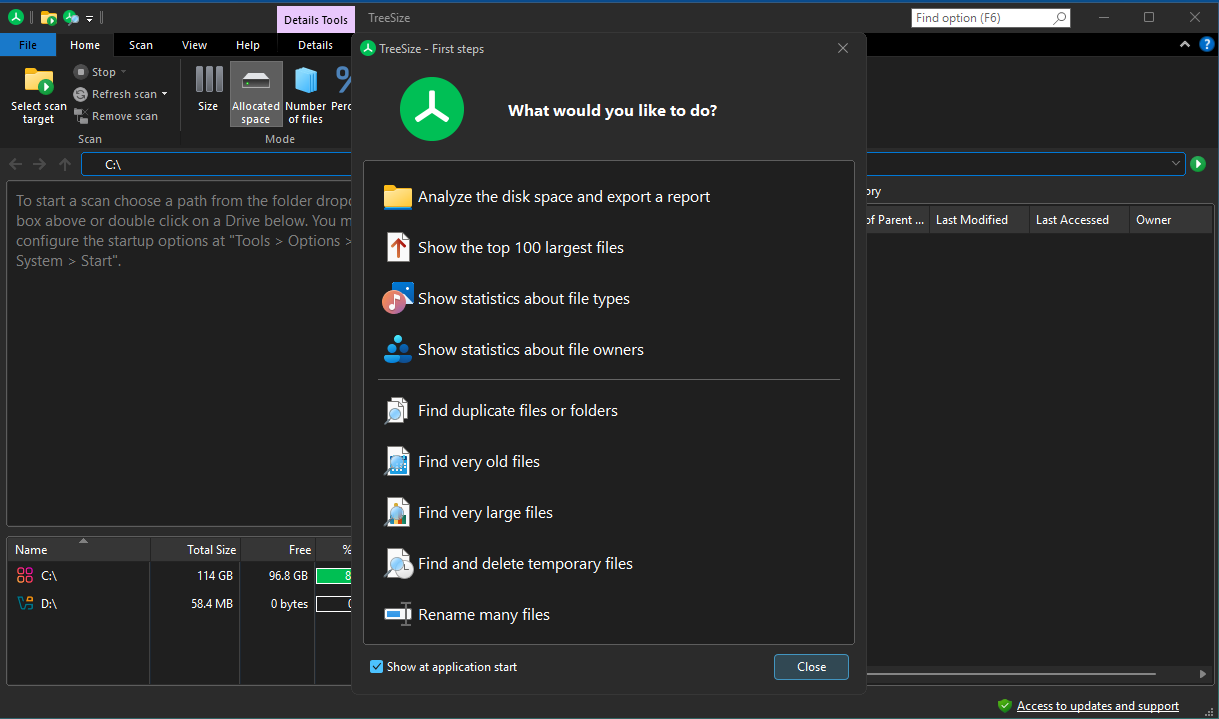Expand the arrow beside Stop
This screenshot has height=719, width=1219.
tap(124, 72)
